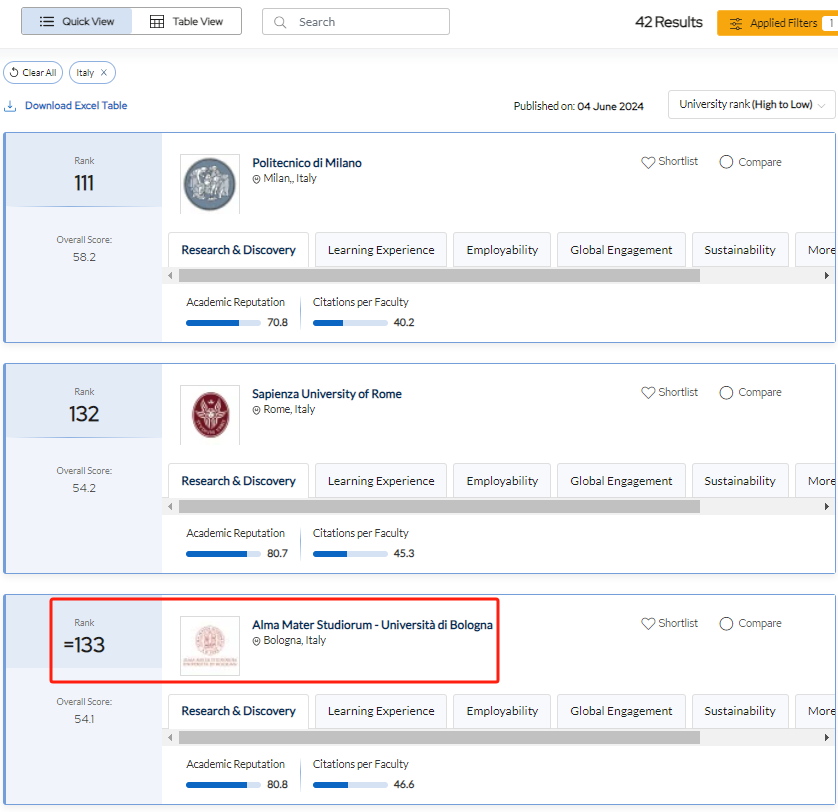Click Politecnico Academic Reputation bar 70.8
The width and height of the screenshot is (838, 812).
coord(223,323)
